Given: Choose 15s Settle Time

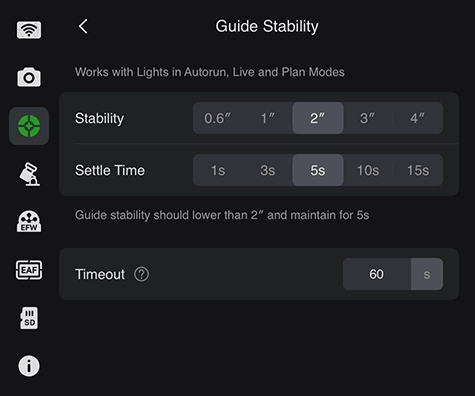Looking at the screenshot, I should pyautogui.click(x=418, y=170).
